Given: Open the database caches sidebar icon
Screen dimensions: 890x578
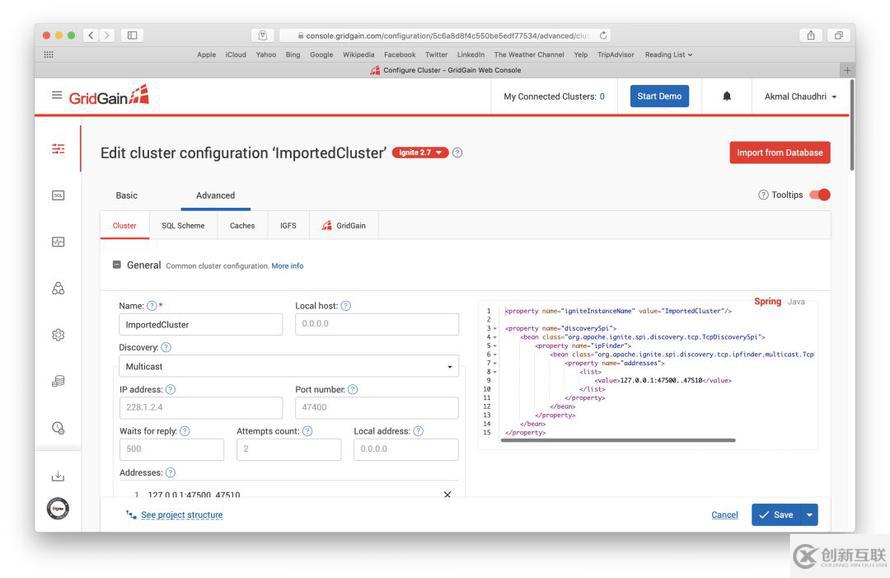Looking at the screenshot, I should click(x=57, y=380).
